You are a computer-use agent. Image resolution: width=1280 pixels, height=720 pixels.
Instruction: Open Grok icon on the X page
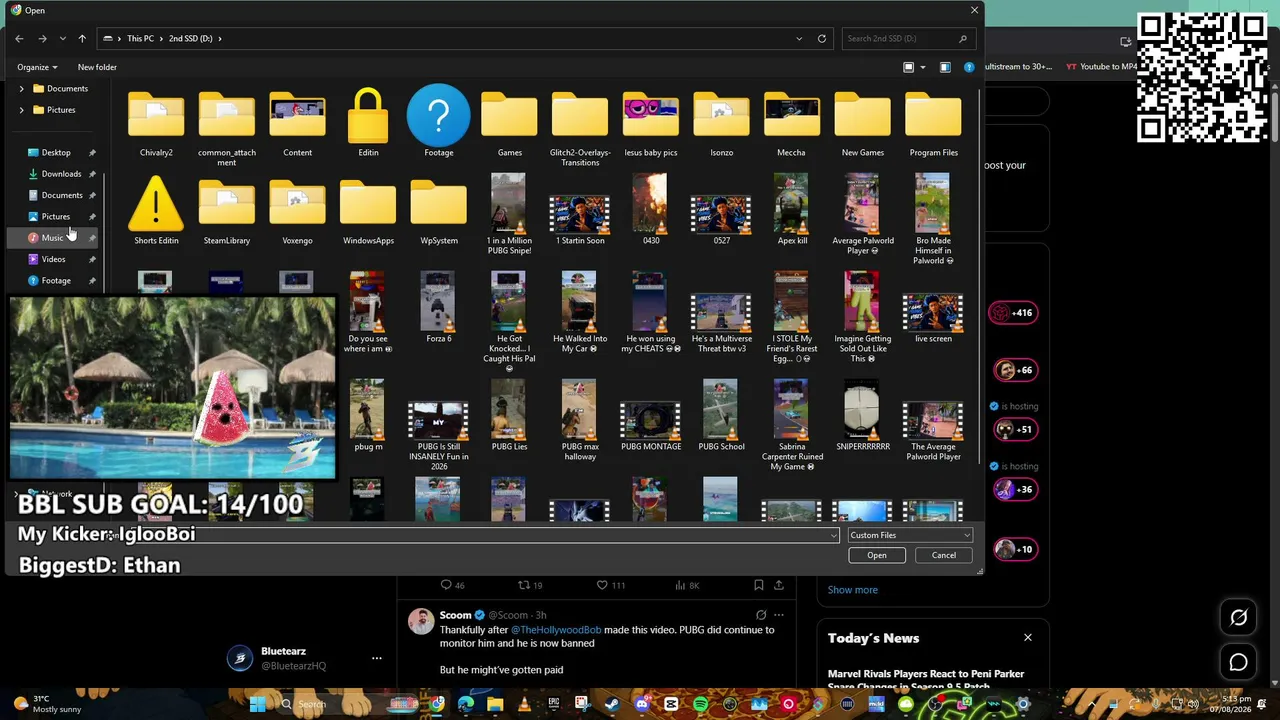point(1238,618)
